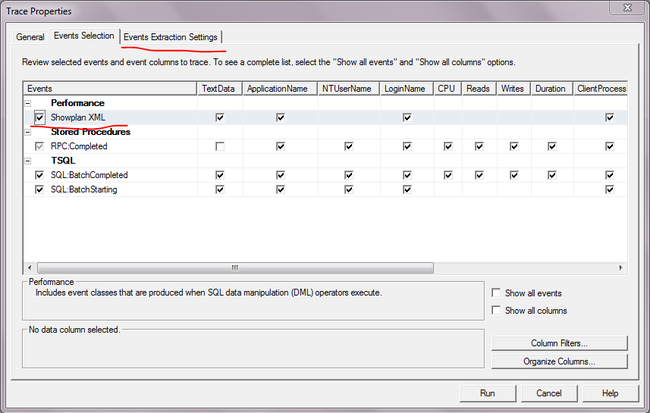Collapse the TSQL event category
This screenshot has height=413, width=650.
pyautogui.click(x=28, y=161)
